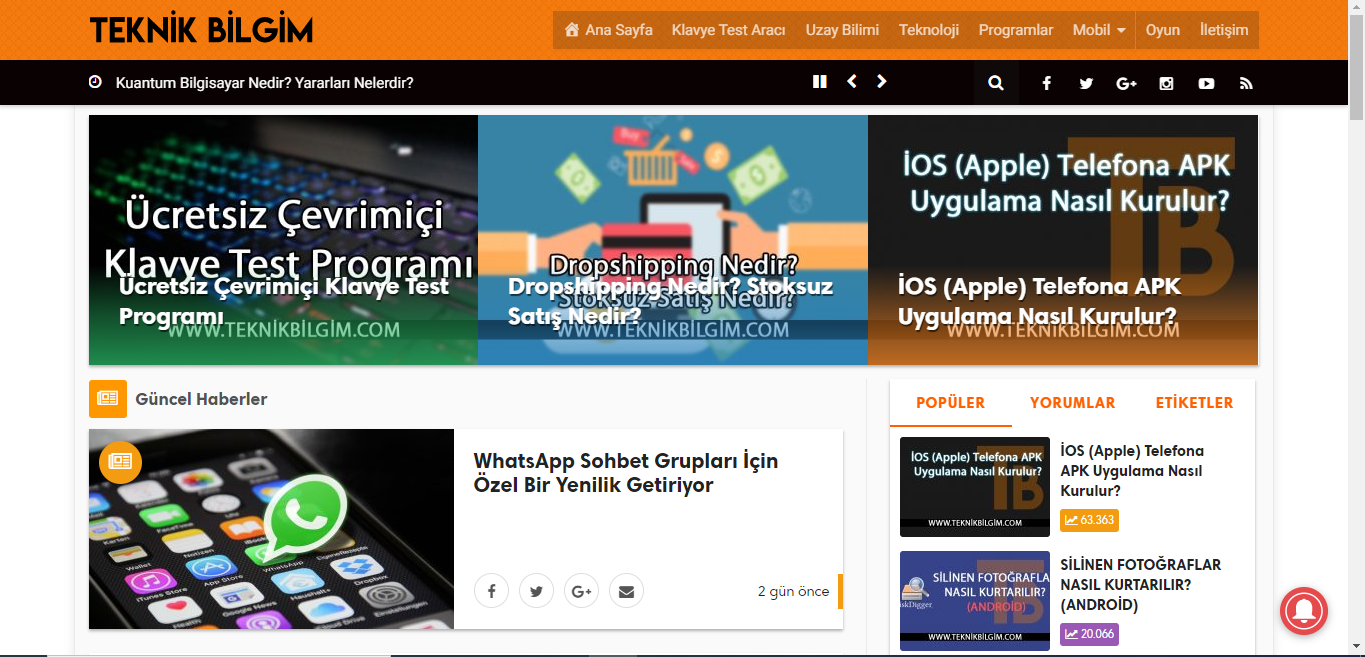This screenshot has height=657, width=1365.
Task: Open Silinen Fotoğraflar Nasıl Kurtarılır link
Action: (1141, 585)
